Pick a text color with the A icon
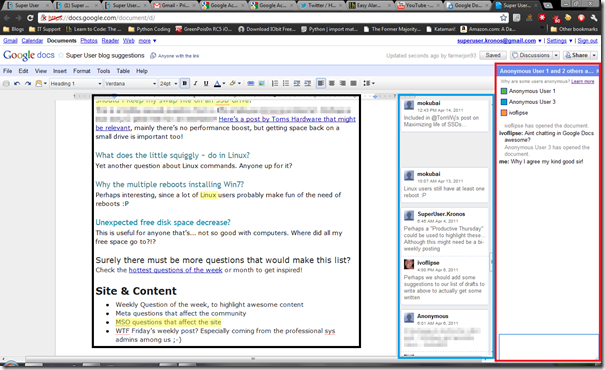Screen dimensions: 605x370 tap(217, 83)
